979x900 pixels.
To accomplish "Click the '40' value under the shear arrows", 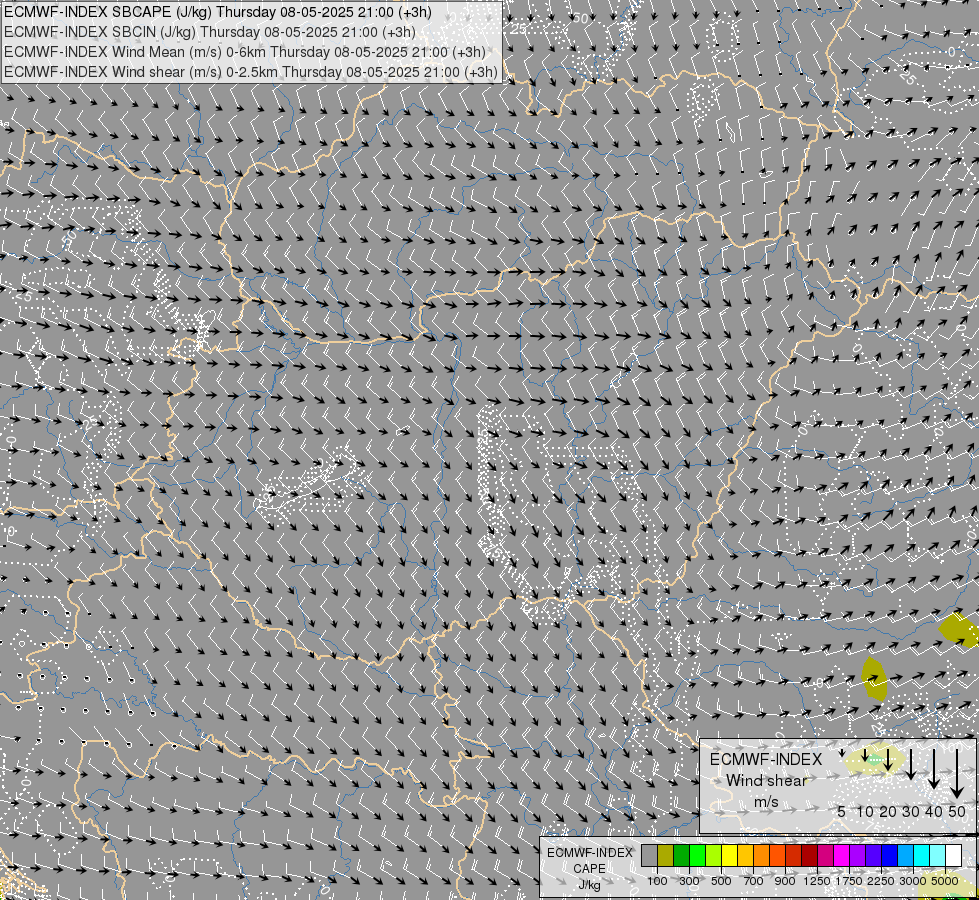I will (x=933, y=811).
